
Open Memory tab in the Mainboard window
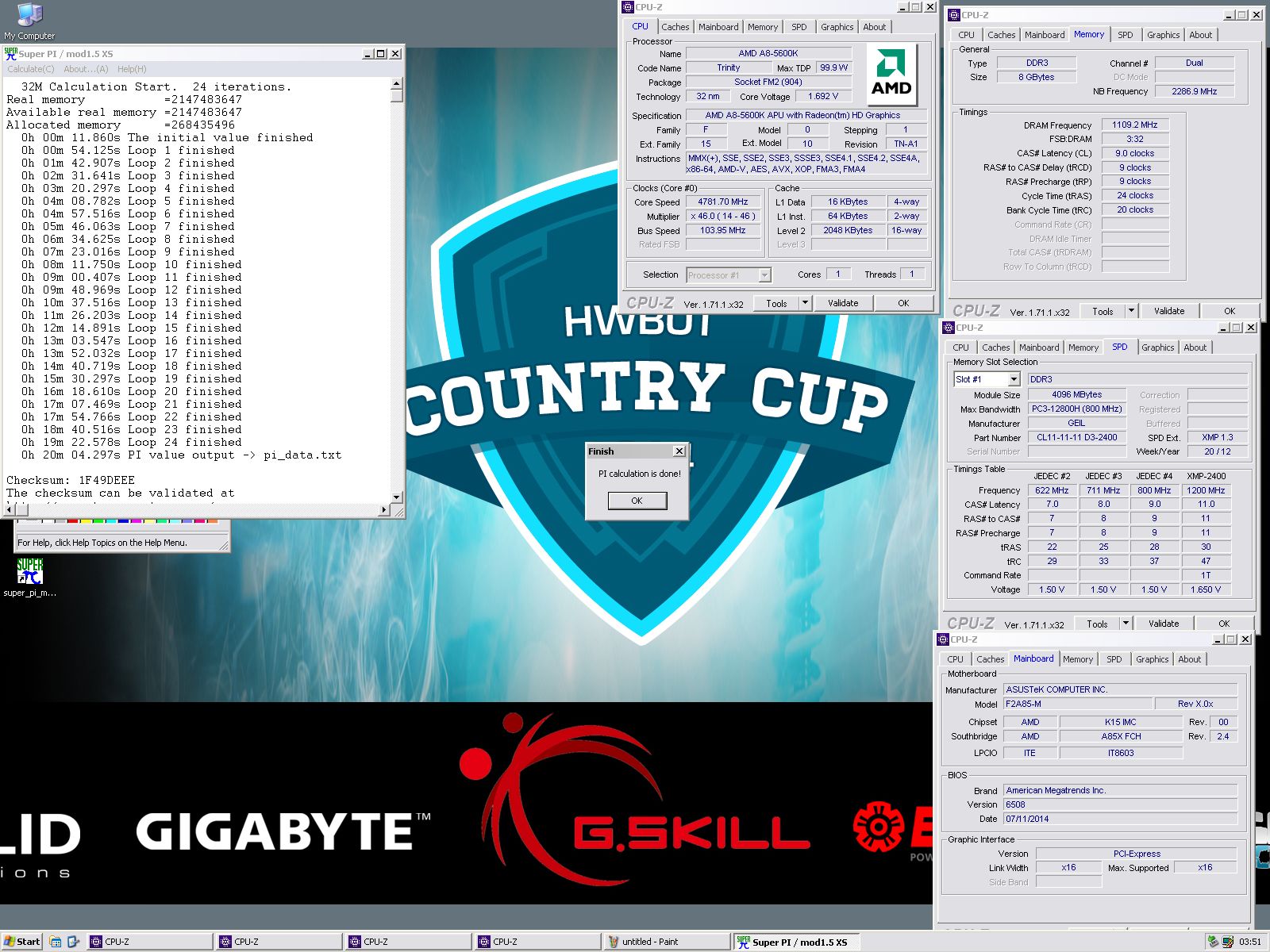click(x=1078, y=659)
